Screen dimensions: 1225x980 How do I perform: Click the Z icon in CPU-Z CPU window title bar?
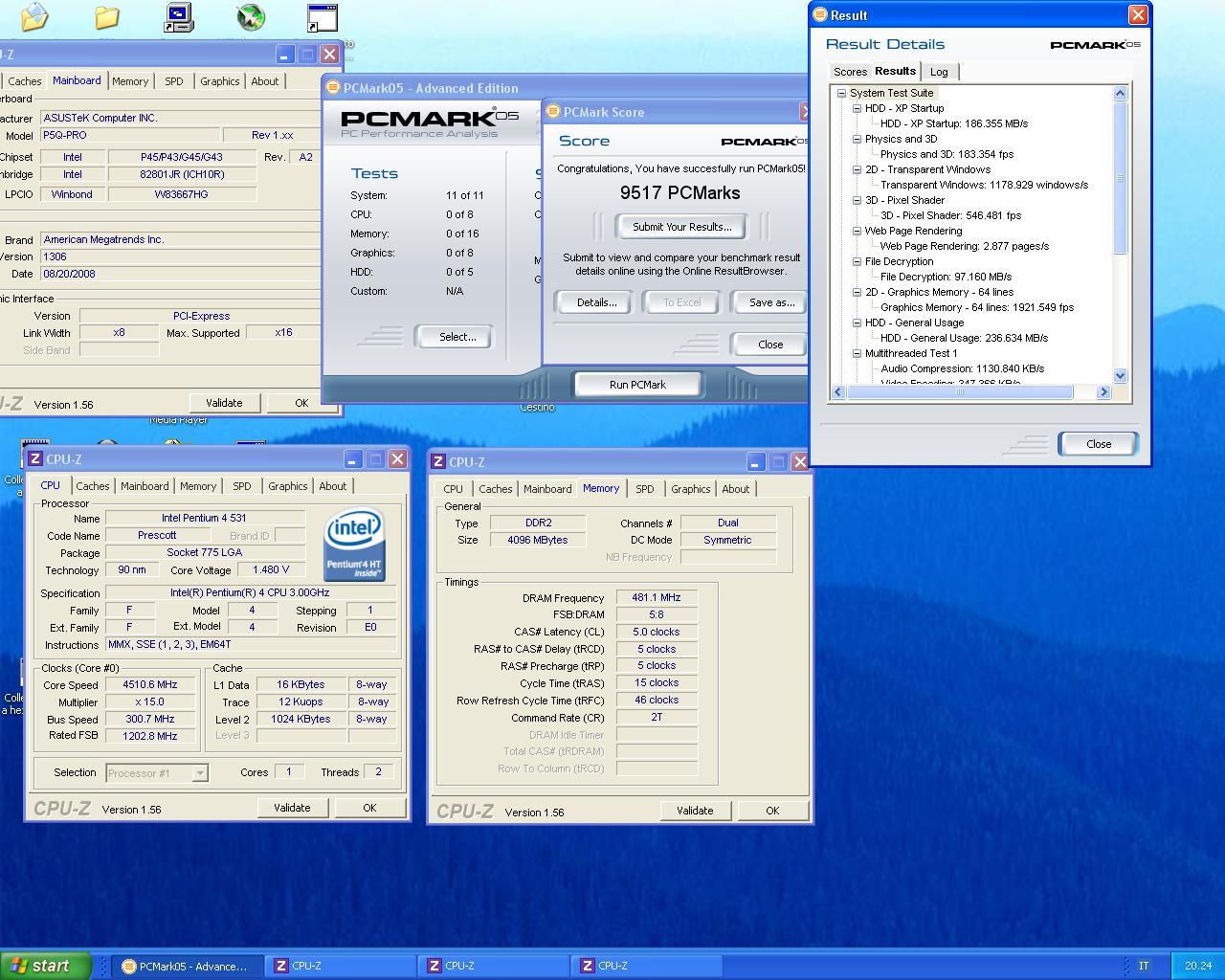35,459
